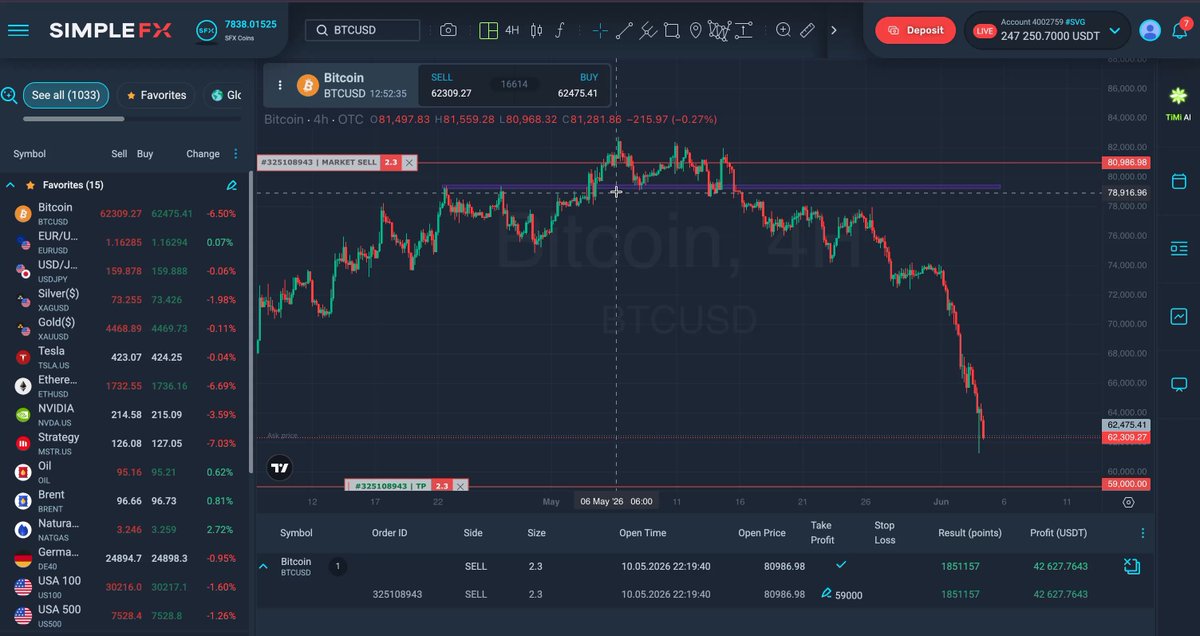Sort symbol list by Change column
Viewport: 1200px width, 636px height.
[202, 154]
